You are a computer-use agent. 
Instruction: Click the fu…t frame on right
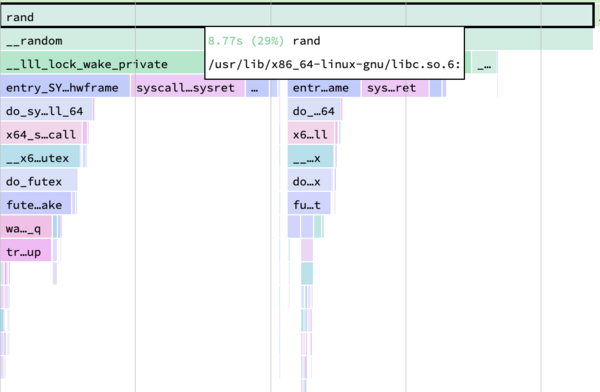click(309, 204)
